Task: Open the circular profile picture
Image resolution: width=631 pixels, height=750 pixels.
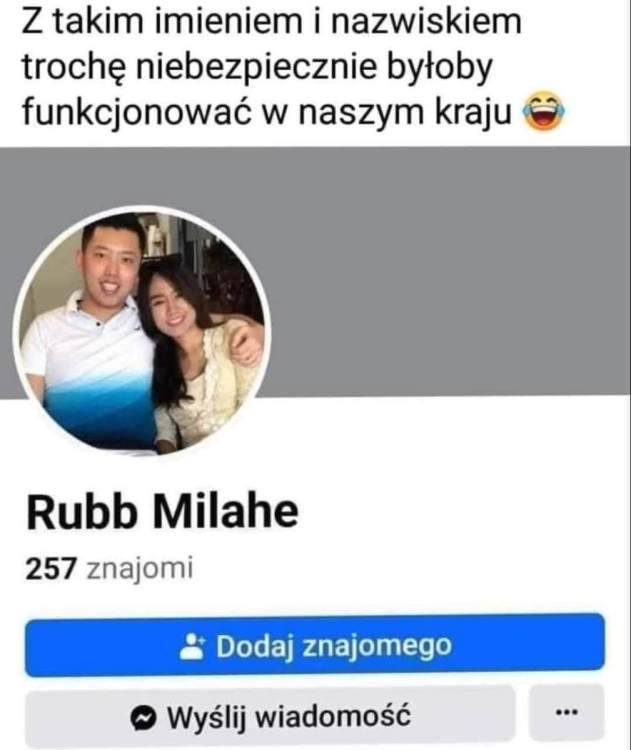Action: [x=142, y=331]
